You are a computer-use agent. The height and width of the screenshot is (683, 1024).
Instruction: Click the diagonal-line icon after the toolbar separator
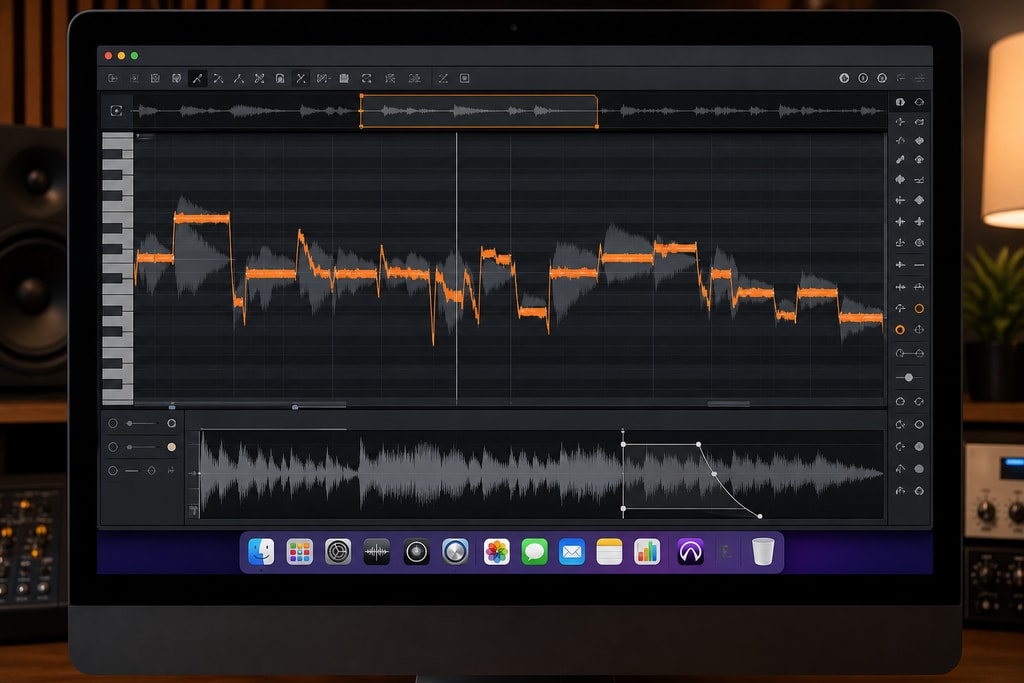tap(443, 78)
